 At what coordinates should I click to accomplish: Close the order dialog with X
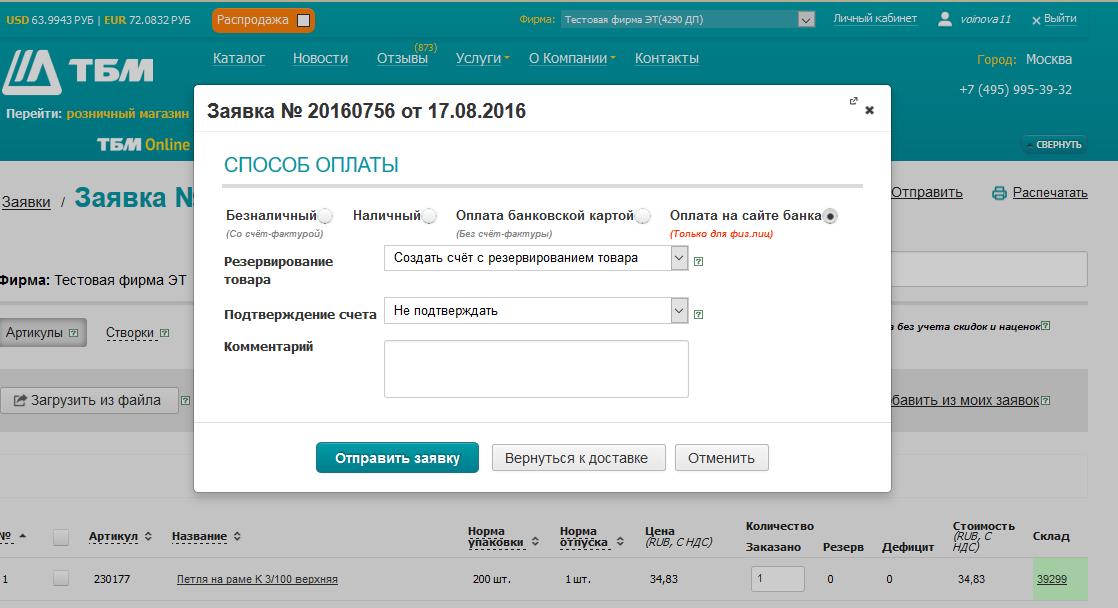[869, 110]
